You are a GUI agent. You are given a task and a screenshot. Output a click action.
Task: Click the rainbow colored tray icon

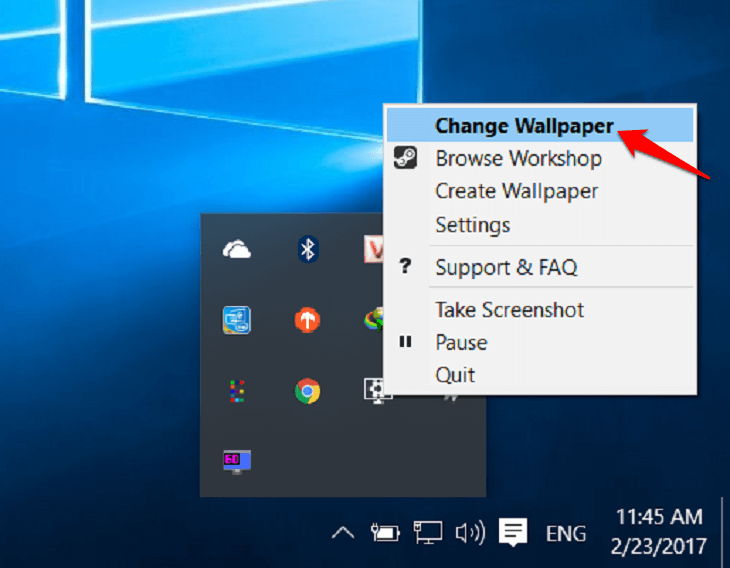pyautogui.click(x=373, y=320)
